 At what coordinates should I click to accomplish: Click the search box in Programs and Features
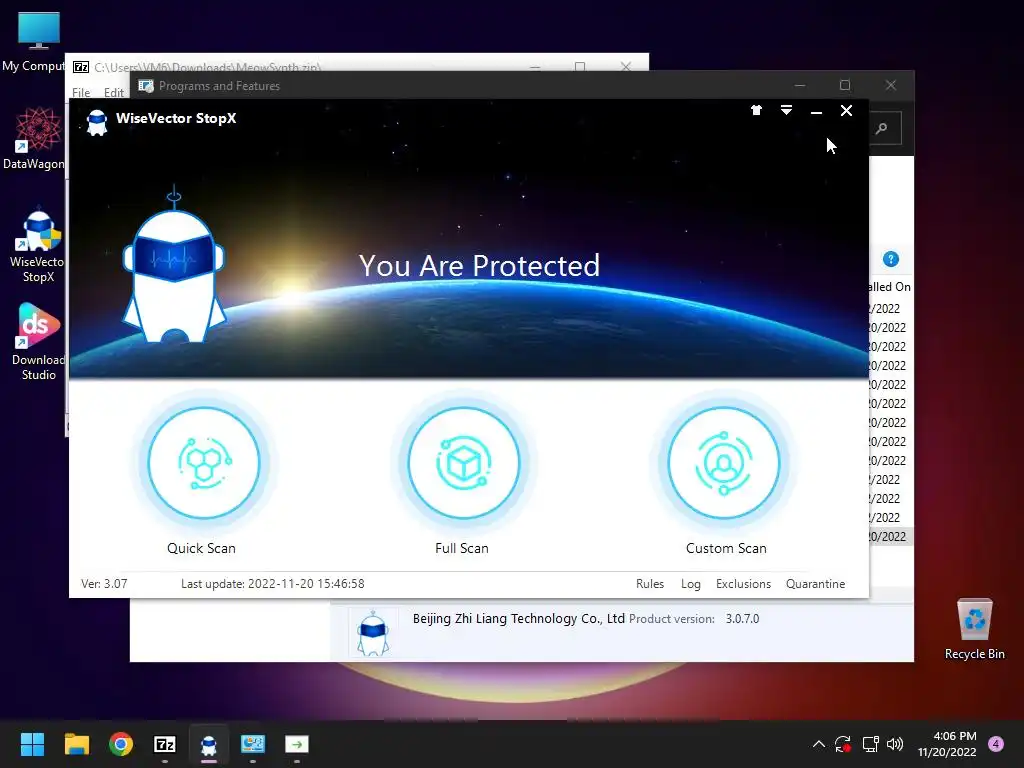point(886,129)
